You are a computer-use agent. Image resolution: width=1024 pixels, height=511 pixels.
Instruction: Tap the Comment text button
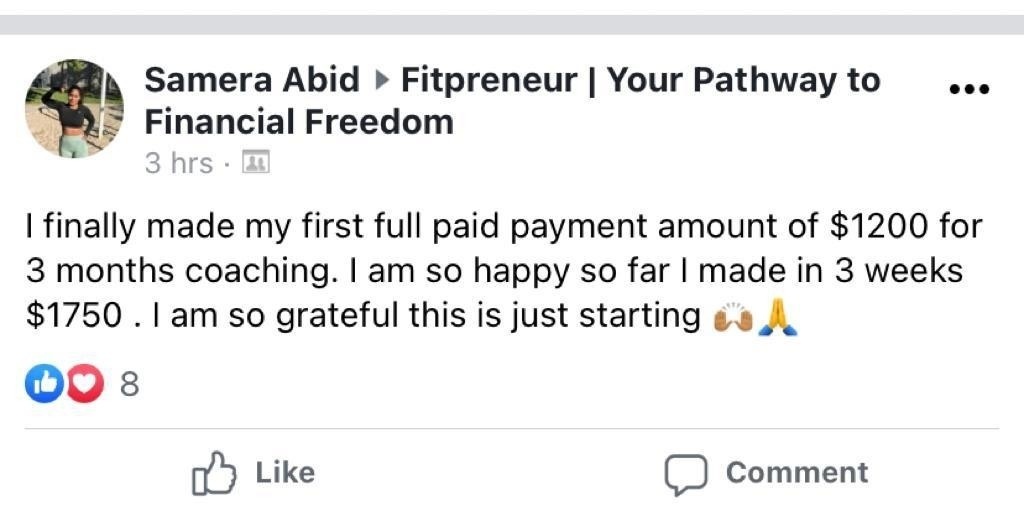pyautogui.click(x=797, y=472)
